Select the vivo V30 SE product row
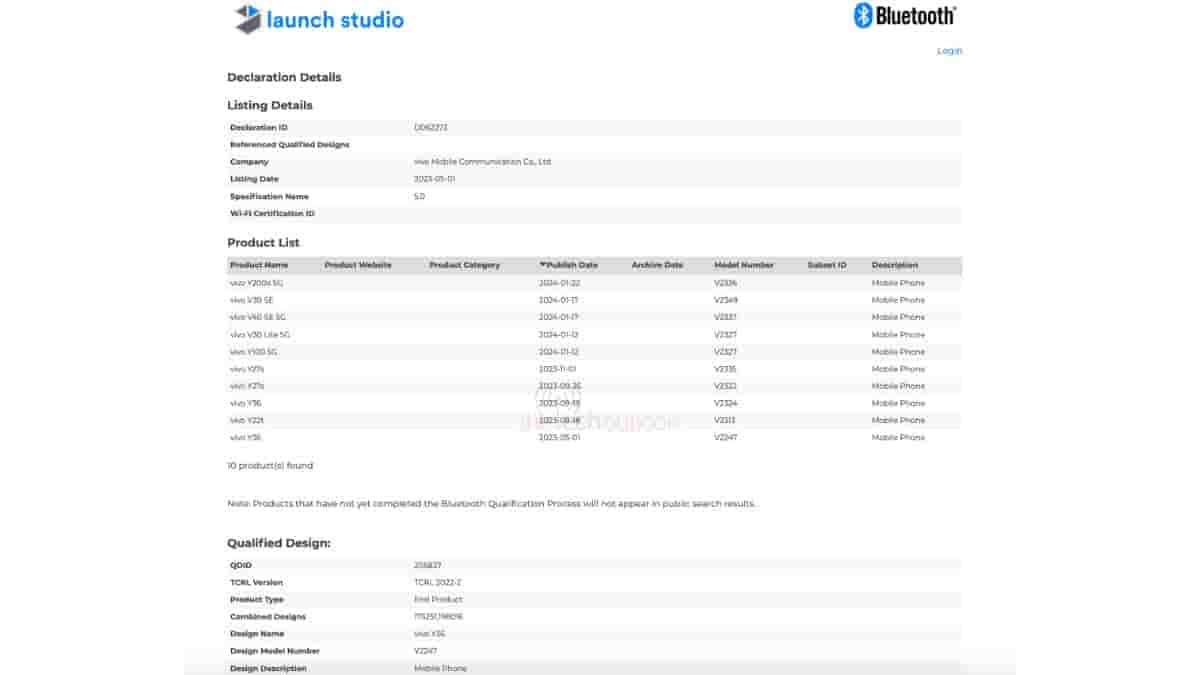This screenshot has height=675, width=1200. (x=252, y=300)
